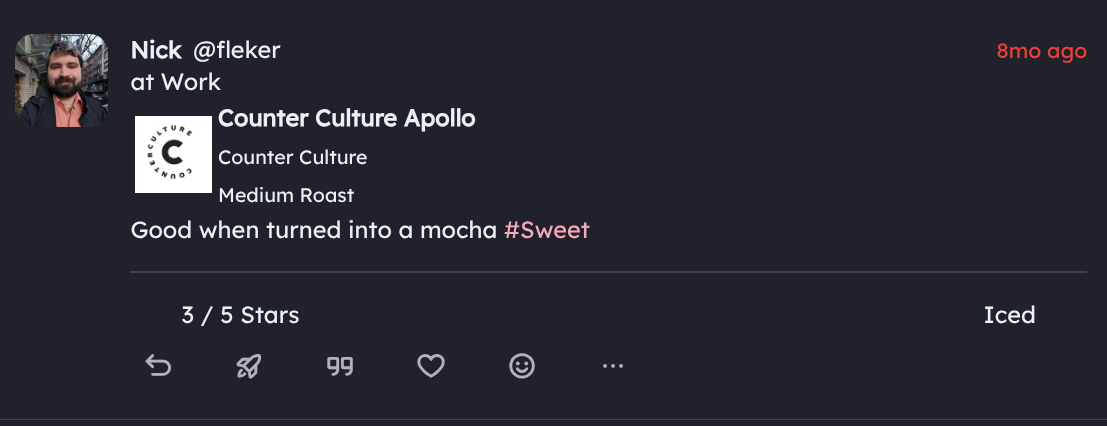Viewport: 1107px width, 426px height.
Task: Add an emoji reaction via smiley icon
Action: click(522, 367)
